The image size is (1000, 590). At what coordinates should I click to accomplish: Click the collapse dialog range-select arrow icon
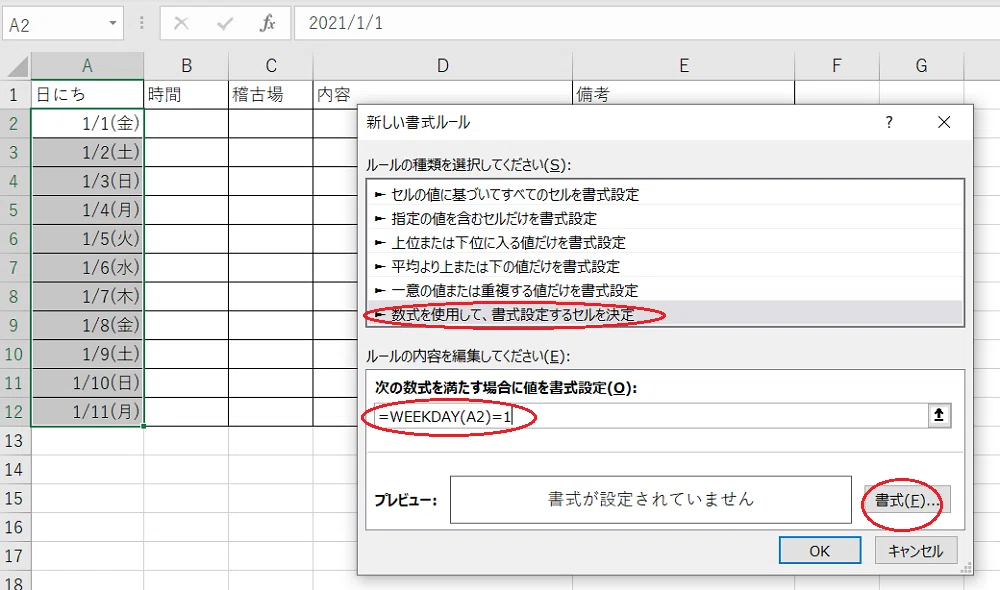point(939,415)
